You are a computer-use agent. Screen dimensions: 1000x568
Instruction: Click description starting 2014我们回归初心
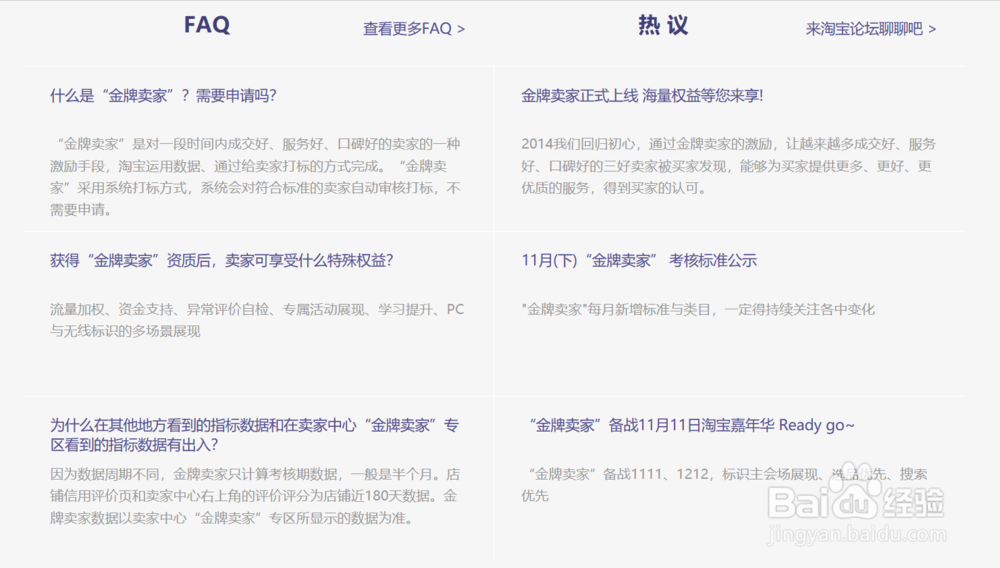[728, 166]
